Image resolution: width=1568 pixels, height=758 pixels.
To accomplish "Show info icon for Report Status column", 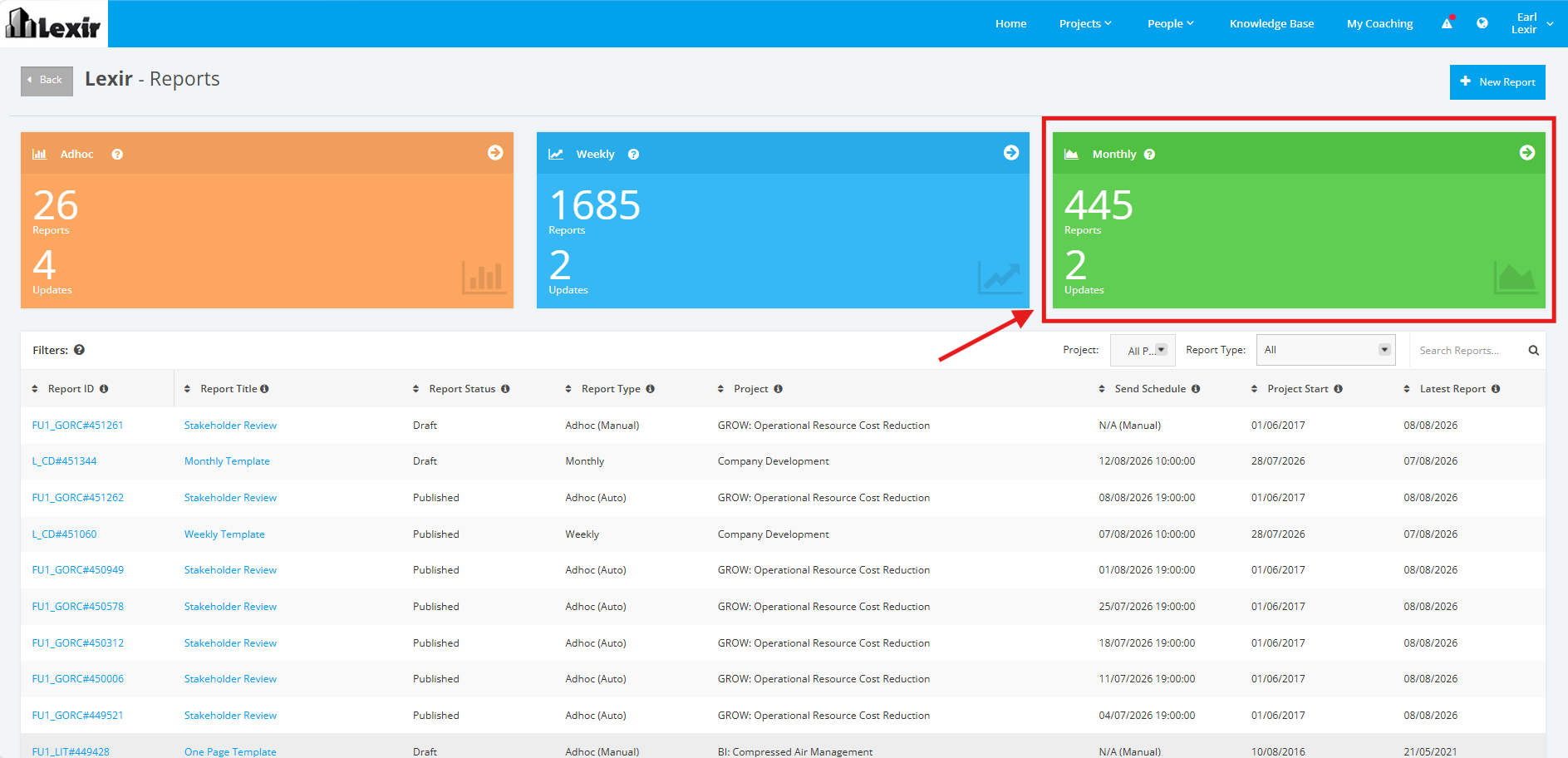I will [x=505, y=389].
